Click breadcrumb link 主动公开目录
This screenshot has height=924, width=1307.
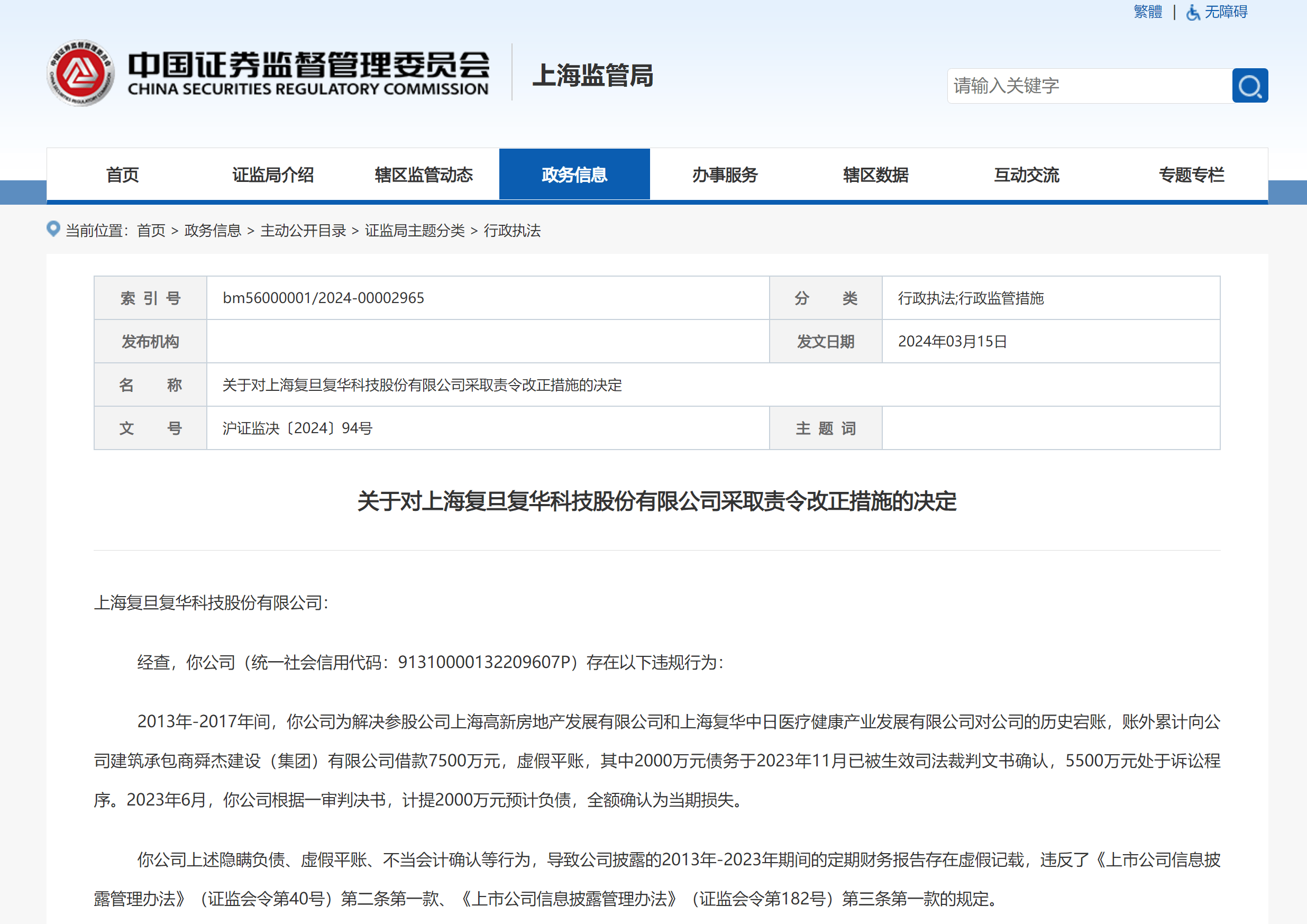[x=302, y=231]
